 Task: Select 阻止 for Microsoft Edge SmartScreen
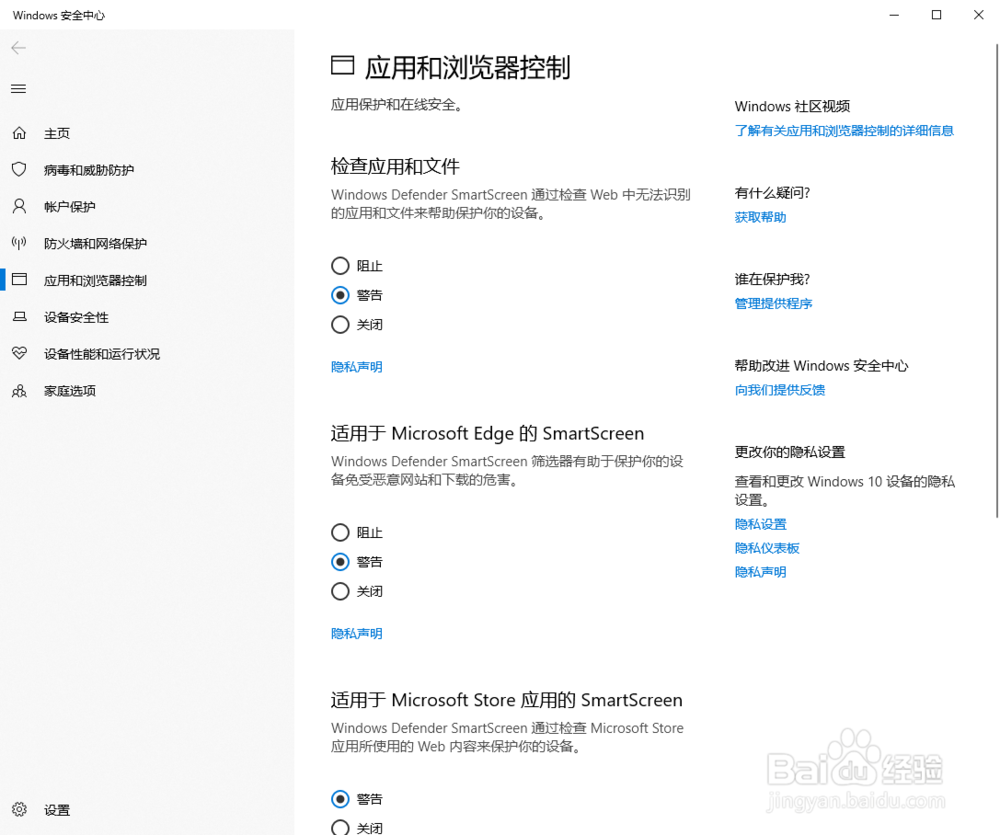pyautogui.click(x=341, y=532)
